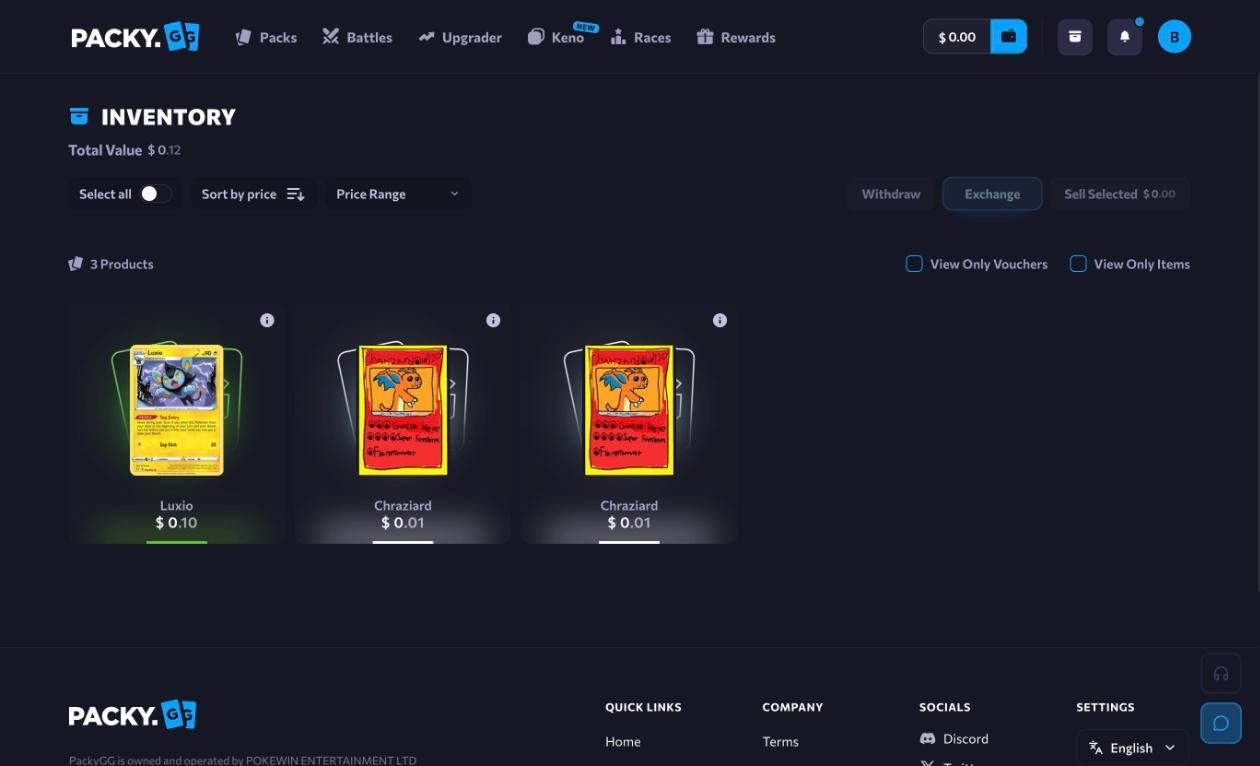The image size is (1260, 766).
Task: Open the Terms link
Action: [780, 741]
